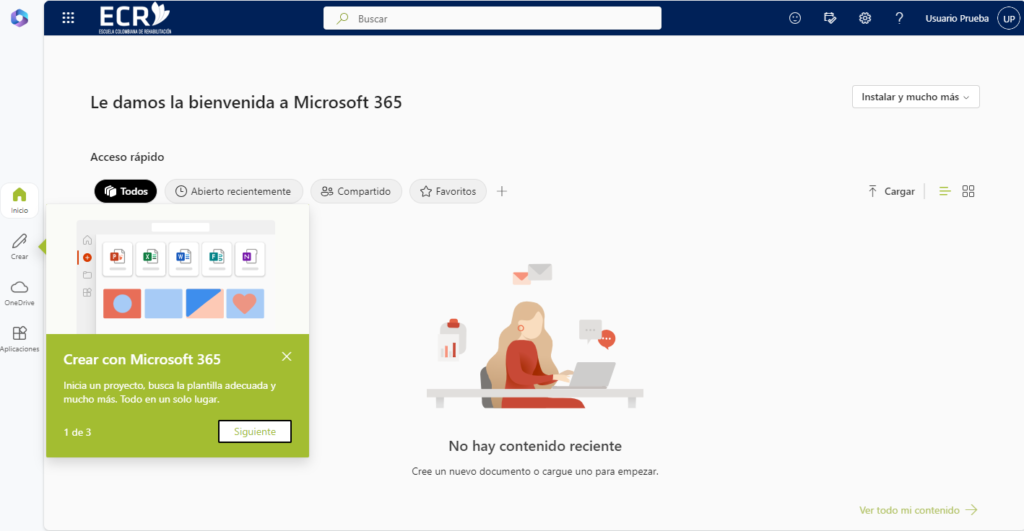Open the Inicio home icon in sidebar
Image resolution: width=1024 pixels, height=531 pixels.
[x=19, y=199]
